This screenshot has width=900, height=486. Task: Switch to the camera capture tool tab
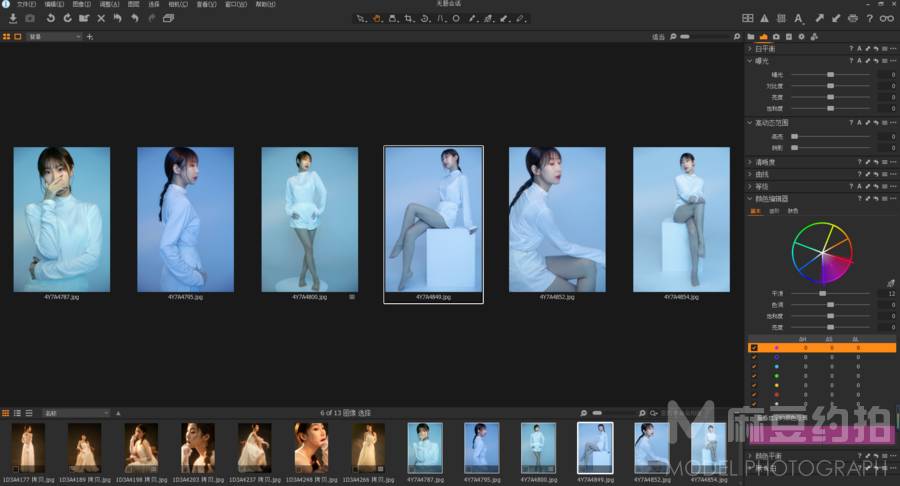pos(776,37)
